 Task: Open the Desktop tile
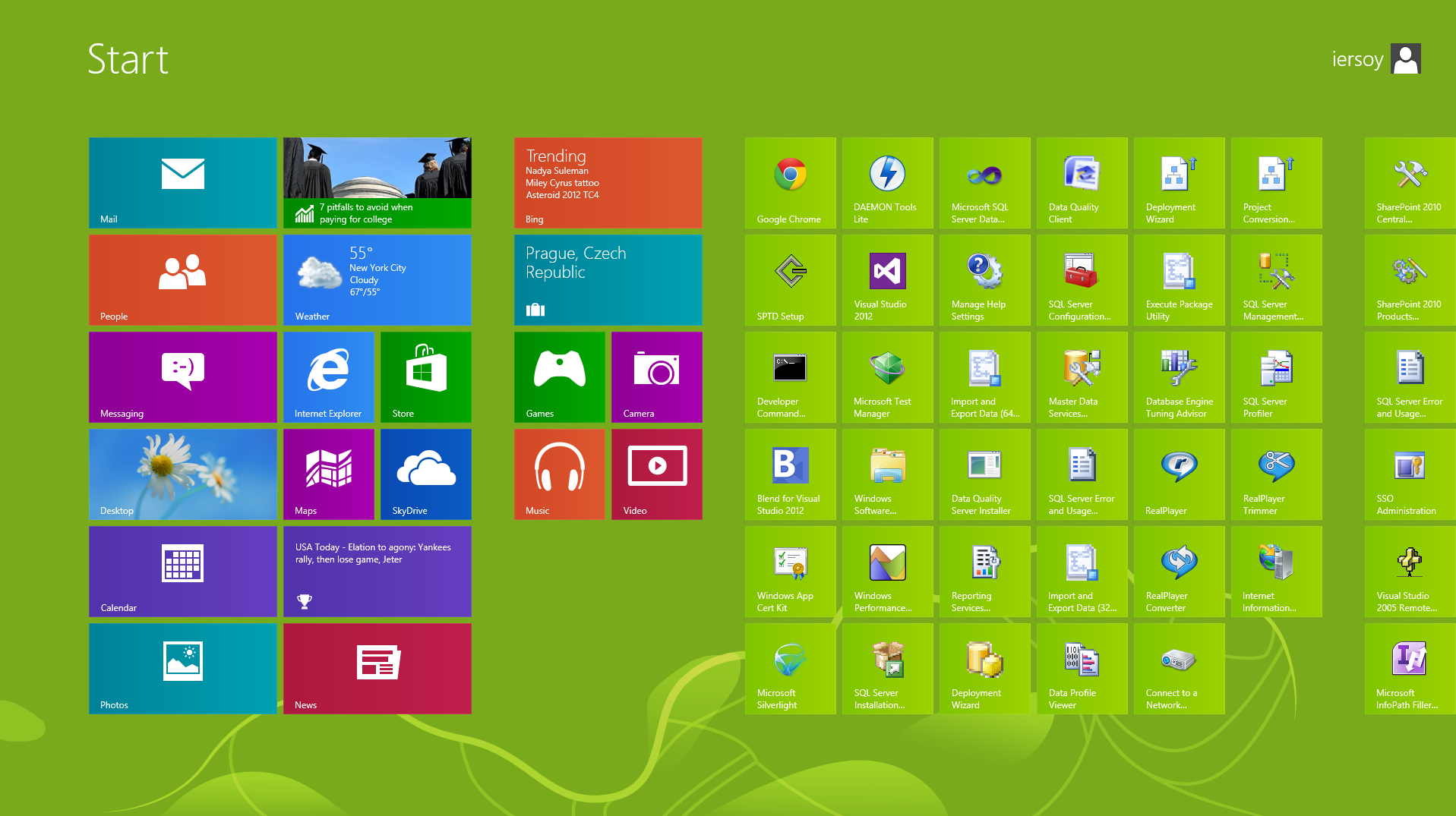point(183,474)
